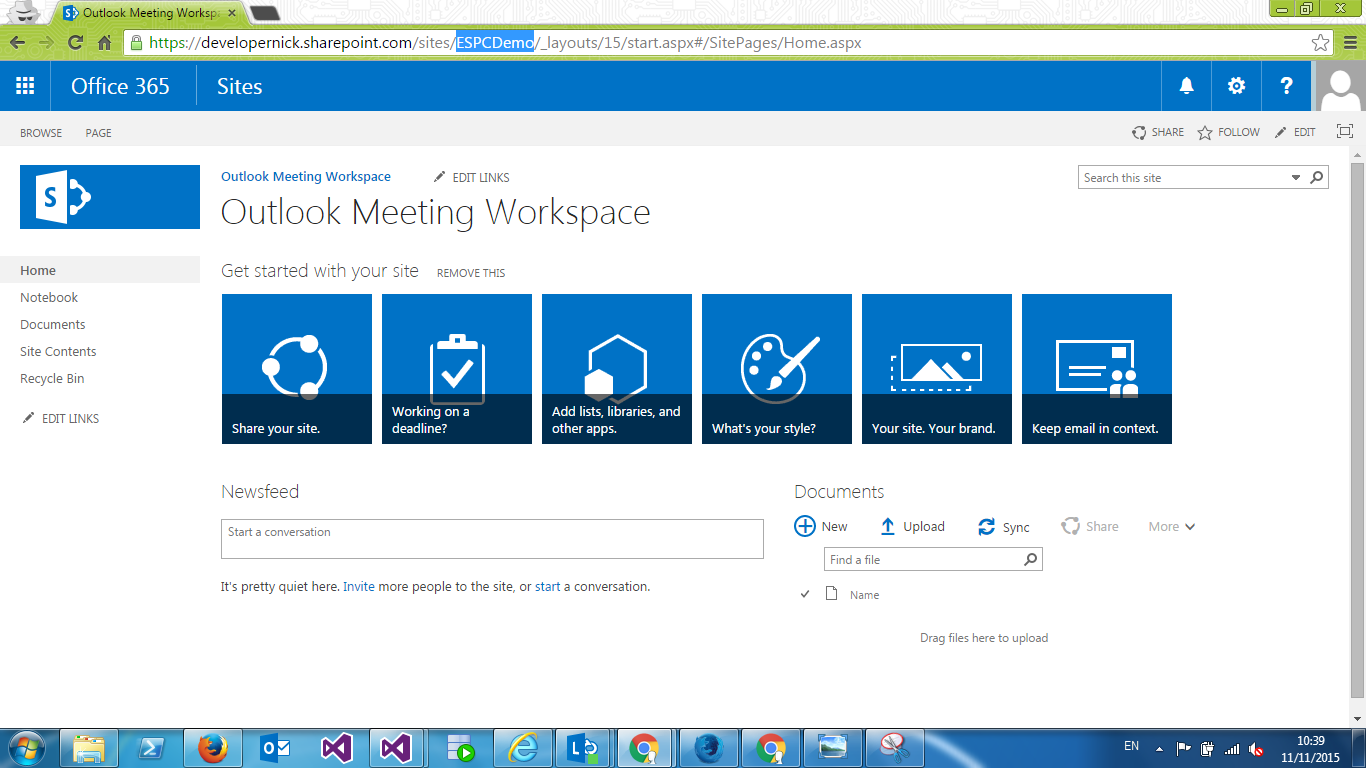
Task: Click EDIT LINKS next to site title
Action: [472, 177]
